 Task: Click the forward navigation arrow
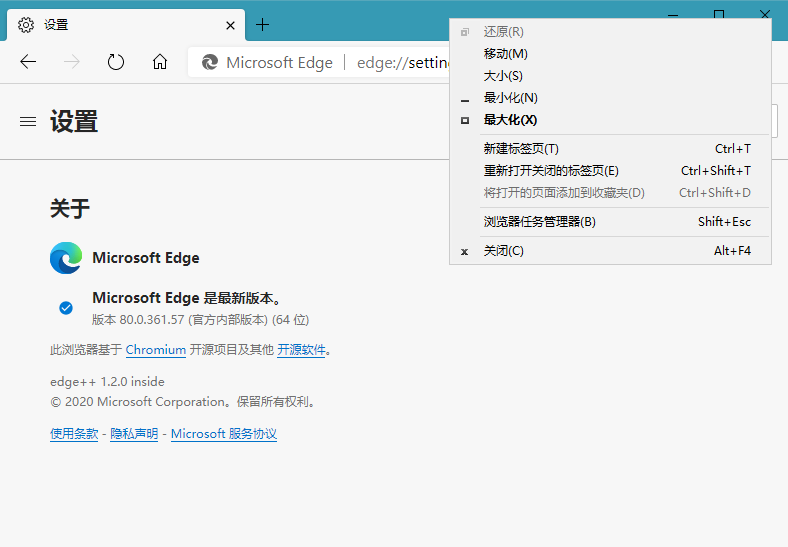(72, 62)
